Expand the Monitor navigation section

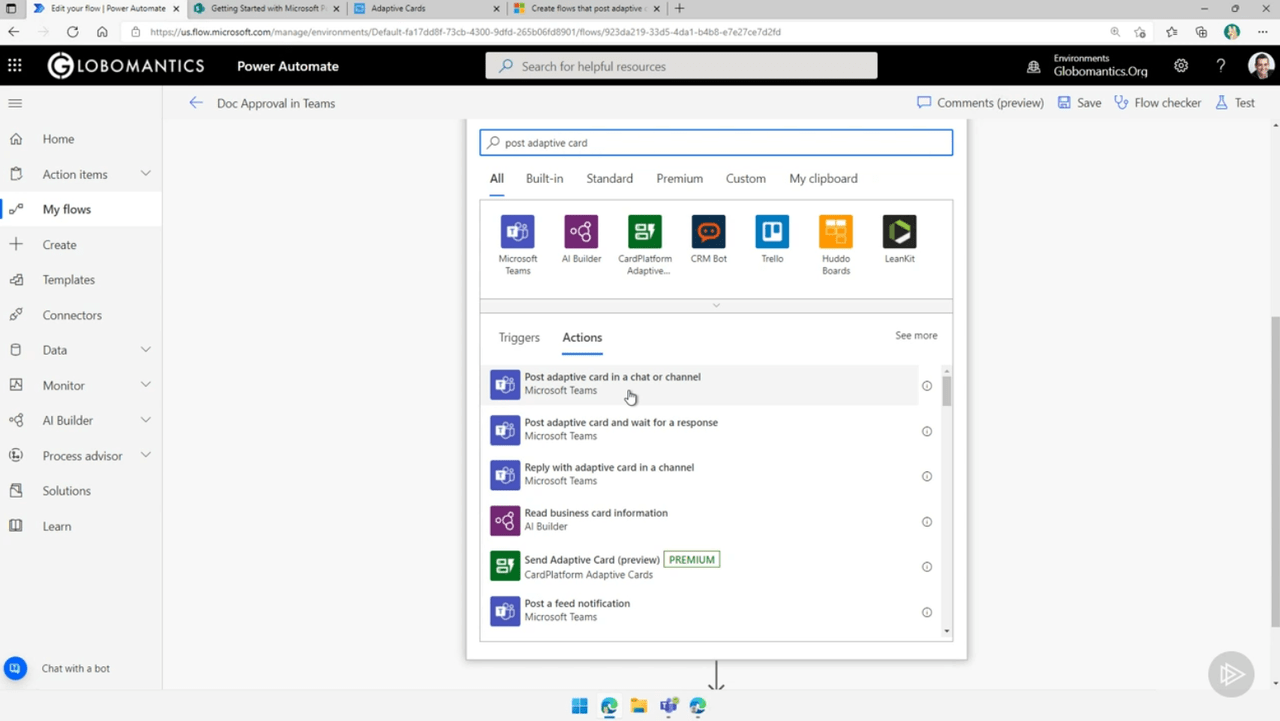[146, 385]
